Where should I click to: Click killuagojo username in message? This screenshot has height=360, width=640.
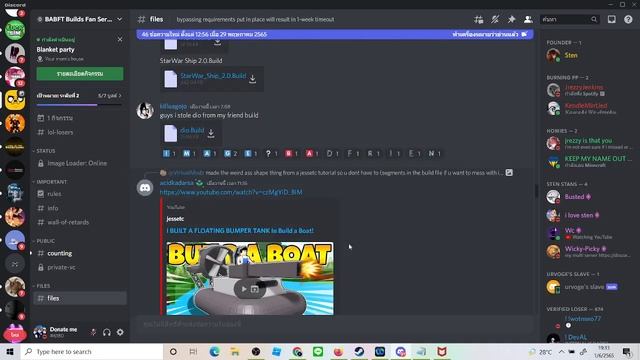173,106
